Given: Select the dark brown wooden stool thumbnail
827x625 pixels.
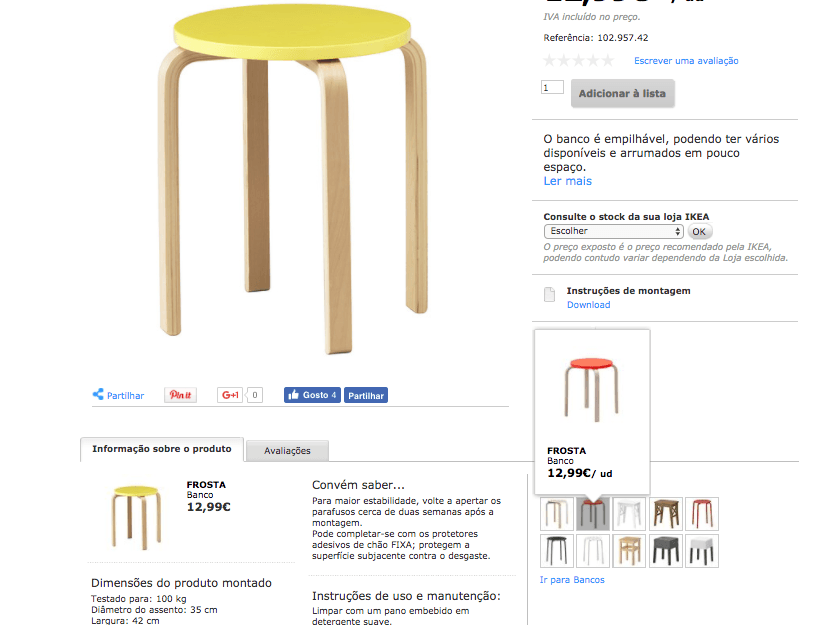Looking at the screenshot, I should point(666,514).
